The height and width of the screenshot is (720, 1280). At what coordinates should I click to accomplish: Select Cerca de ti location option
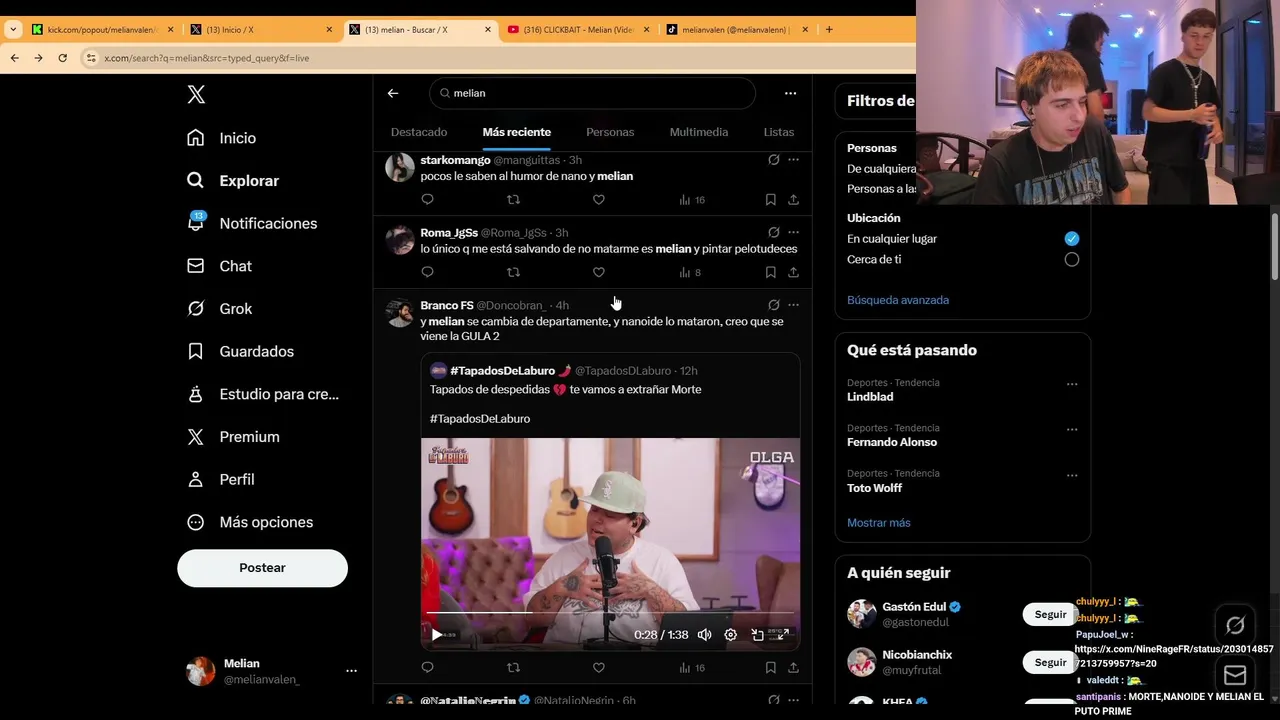coord(1071,260)
